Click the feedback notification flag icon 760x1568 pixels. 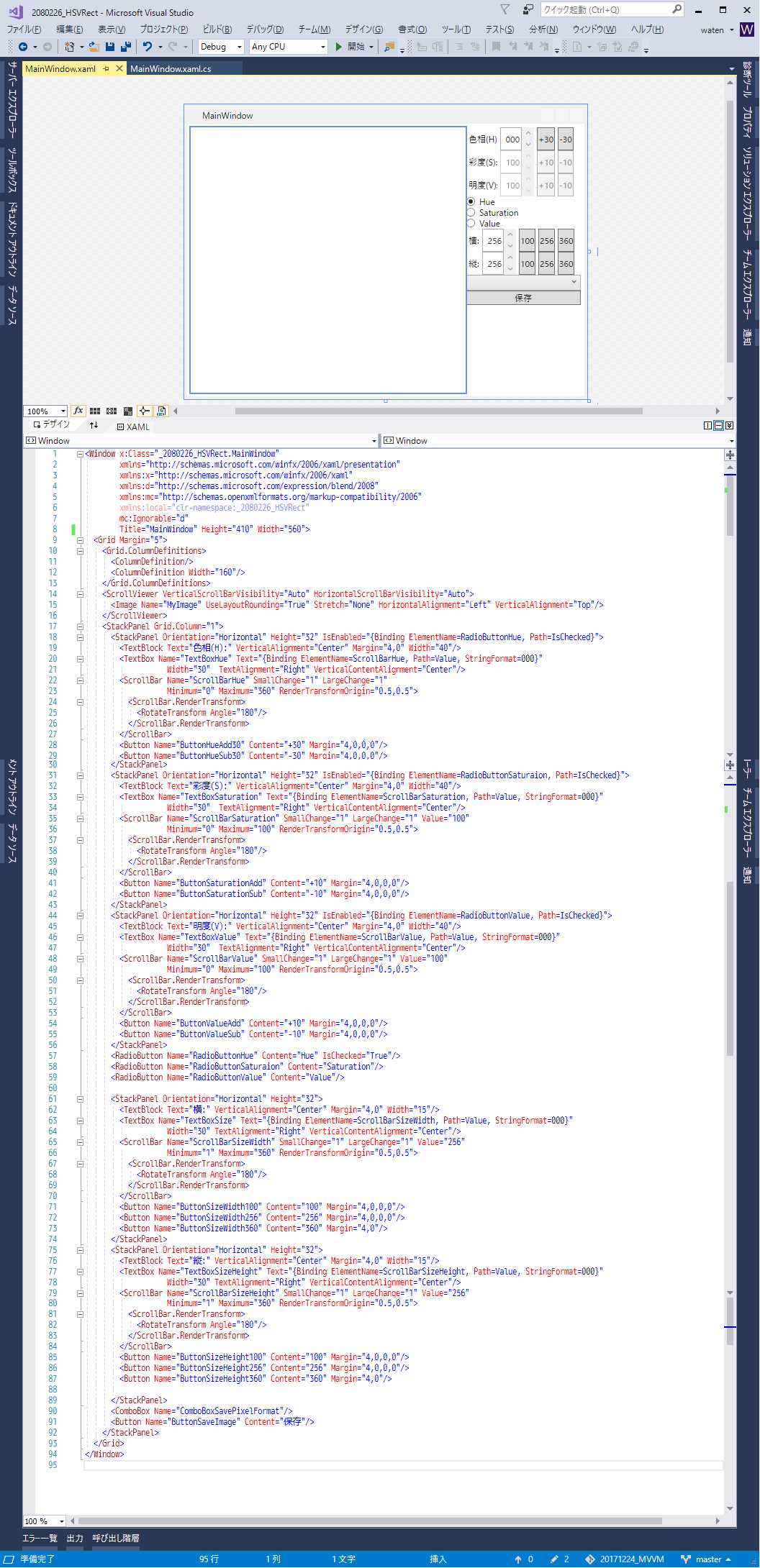point(505,9)
